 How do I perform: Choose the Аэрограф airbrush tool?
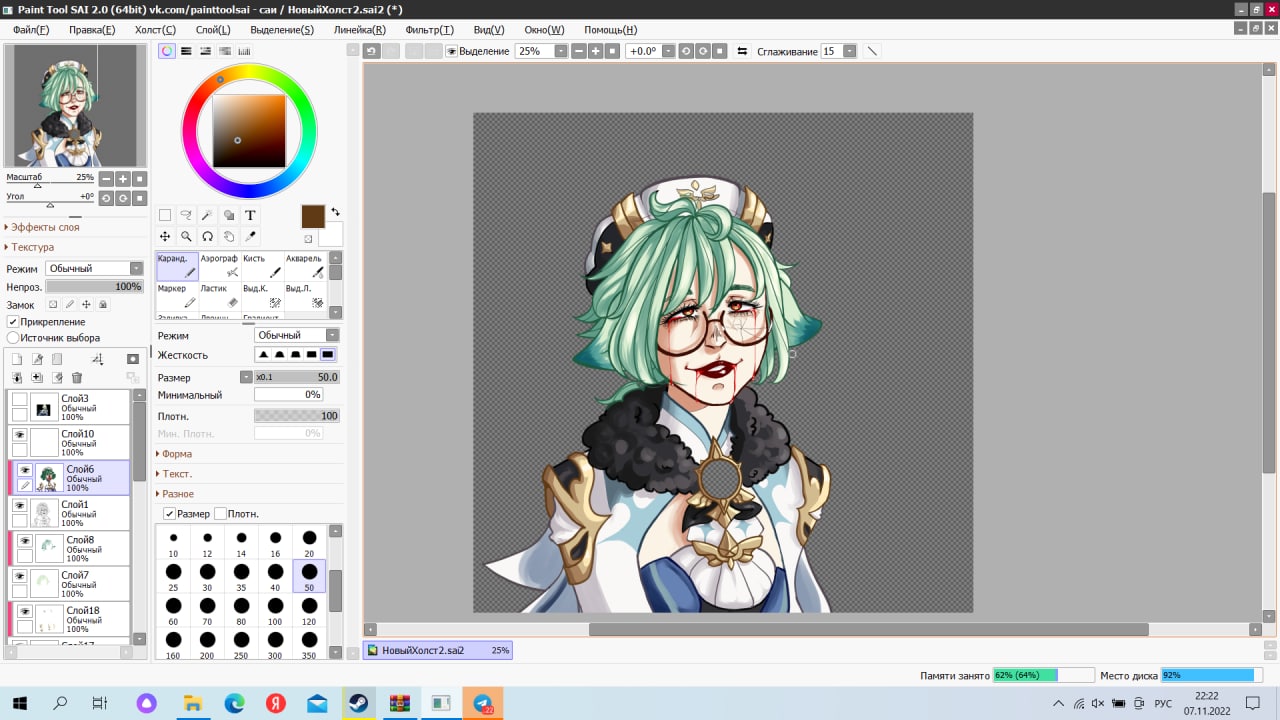point(220,265)
